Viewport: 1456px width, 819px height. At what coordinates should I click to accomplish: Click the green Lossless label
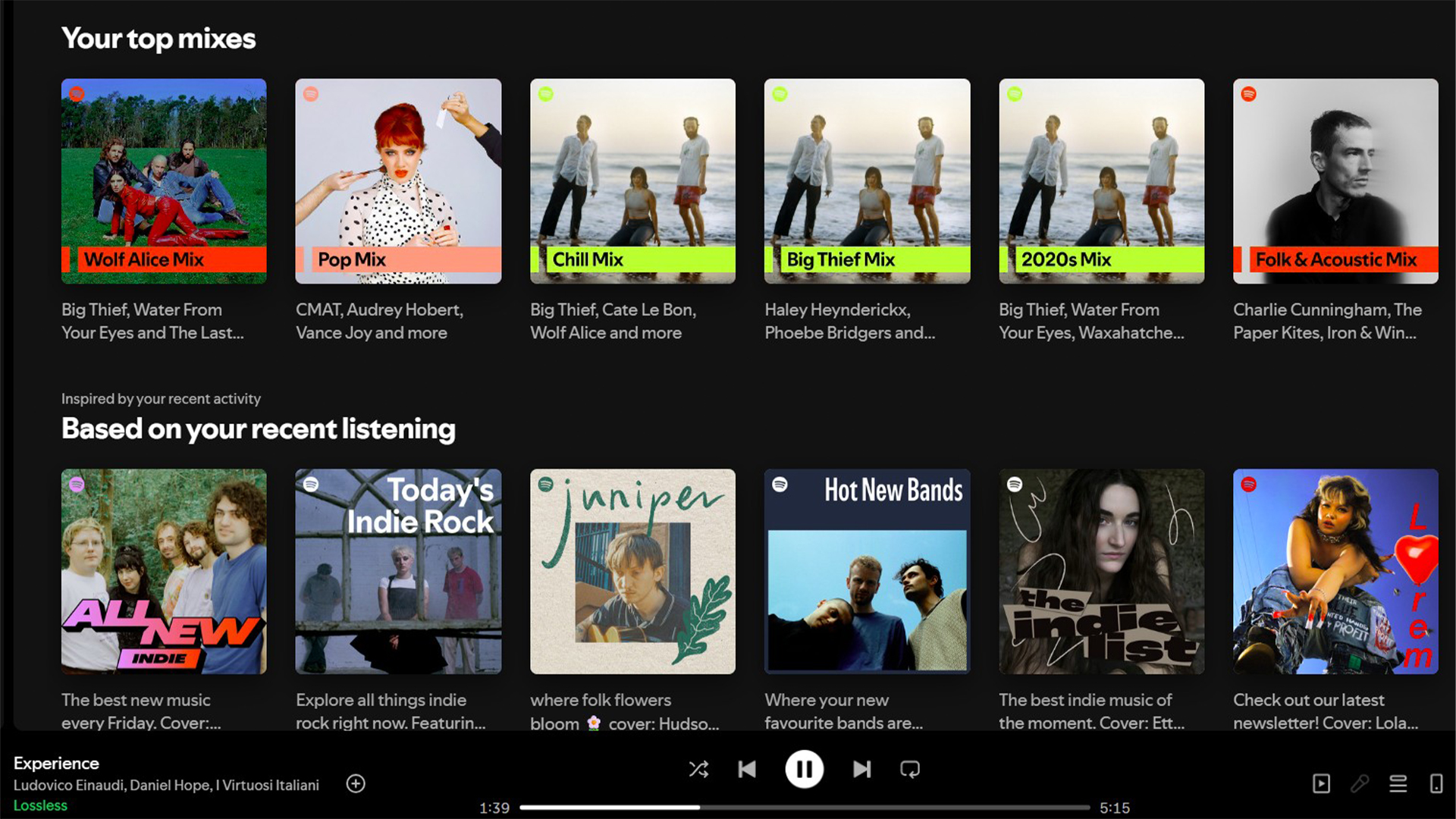[x=40, y=805]
